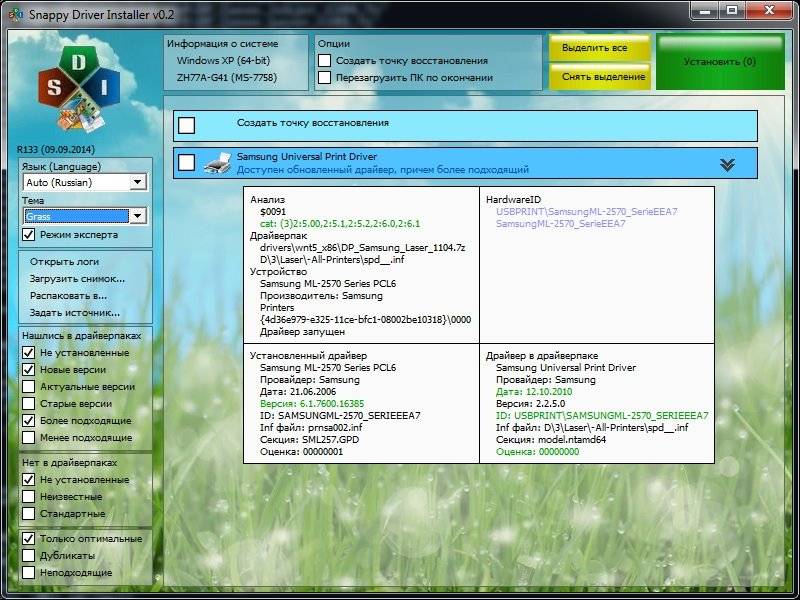Click HardwareID USBPRINT\SamsungML-2570_SerieEEA7 entry
The height and width of the screenshot is (600, 800).
click(x=587, y=211)
